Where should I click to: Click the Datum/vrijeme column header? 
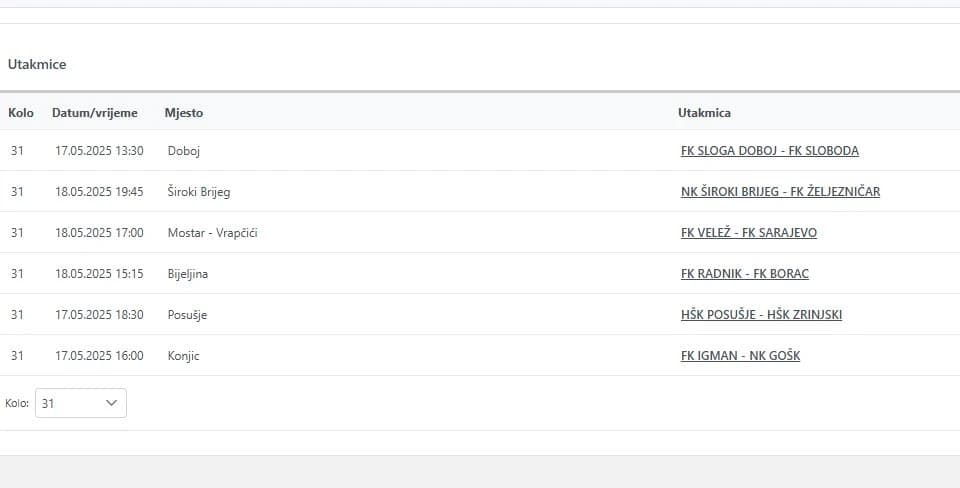pos(95,113)
